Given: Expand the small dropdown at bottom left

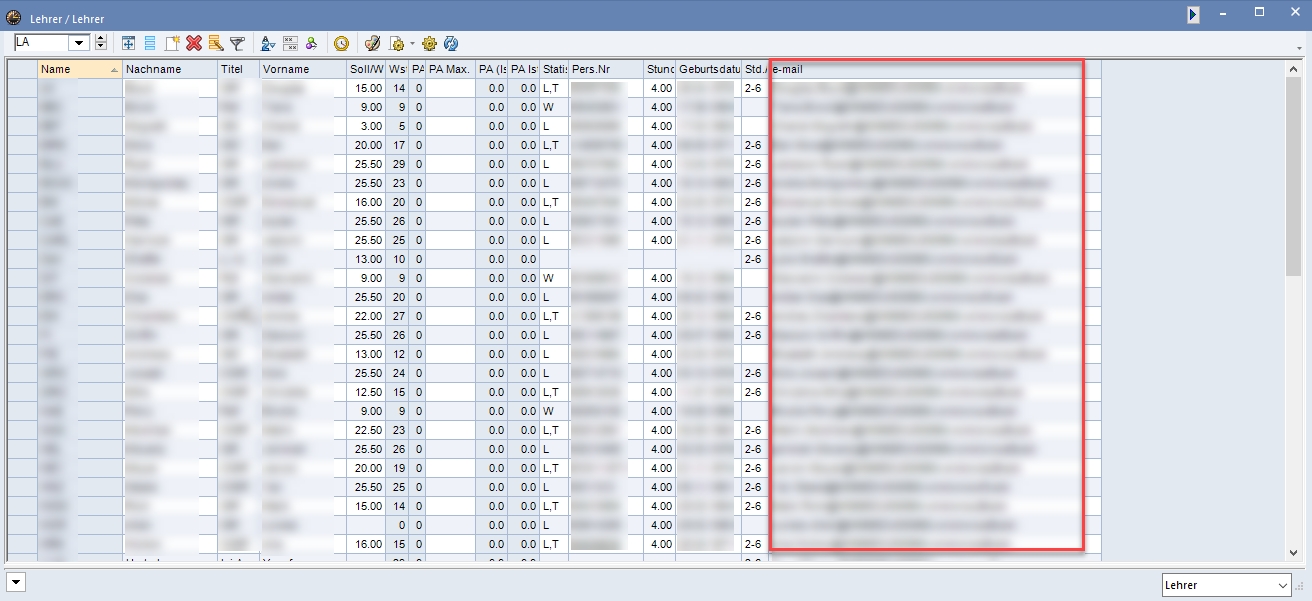Looking at the screenshot, I should (x=16, y=581).
